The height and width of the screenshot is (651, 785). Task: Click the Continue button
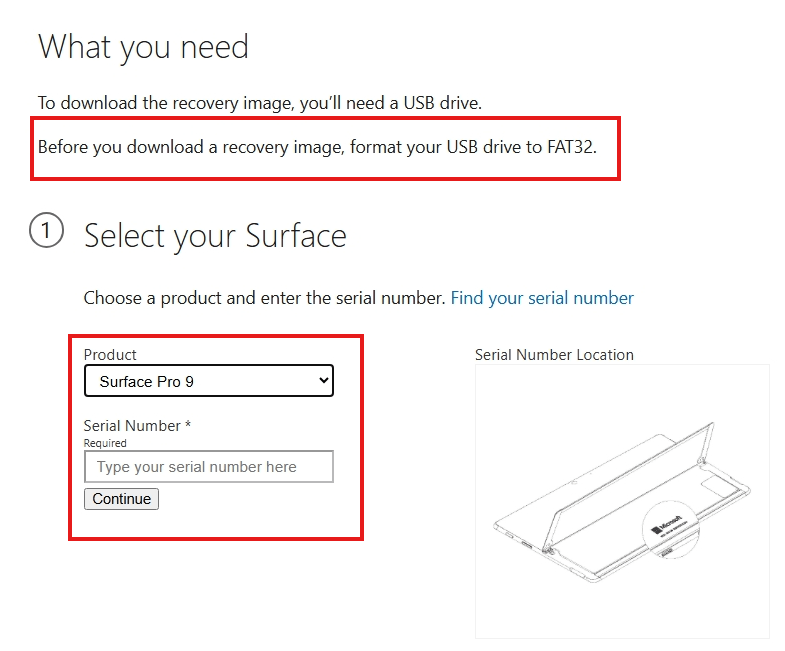[x=121, y=499]
